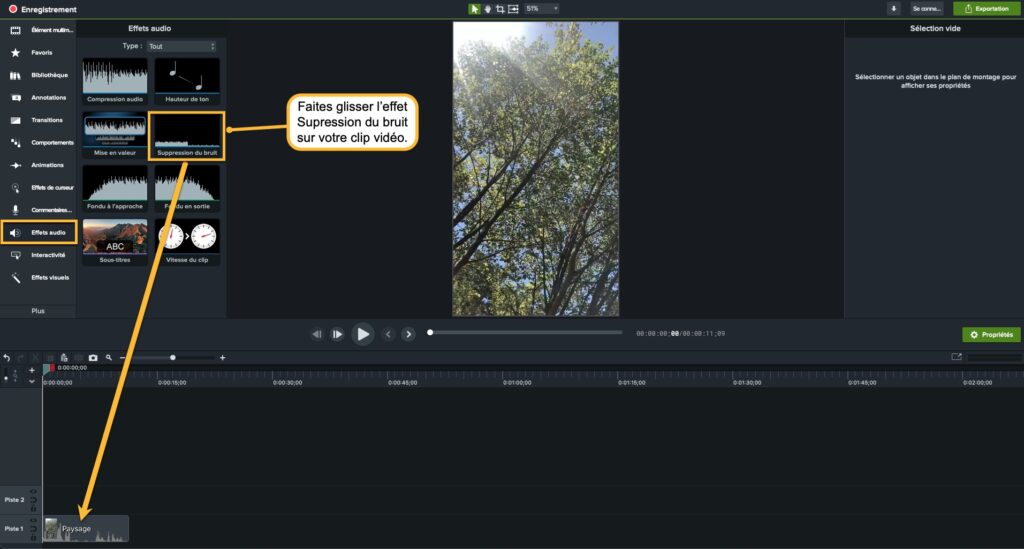Toggle visibility eye for Piste 1

pos(33,520)
